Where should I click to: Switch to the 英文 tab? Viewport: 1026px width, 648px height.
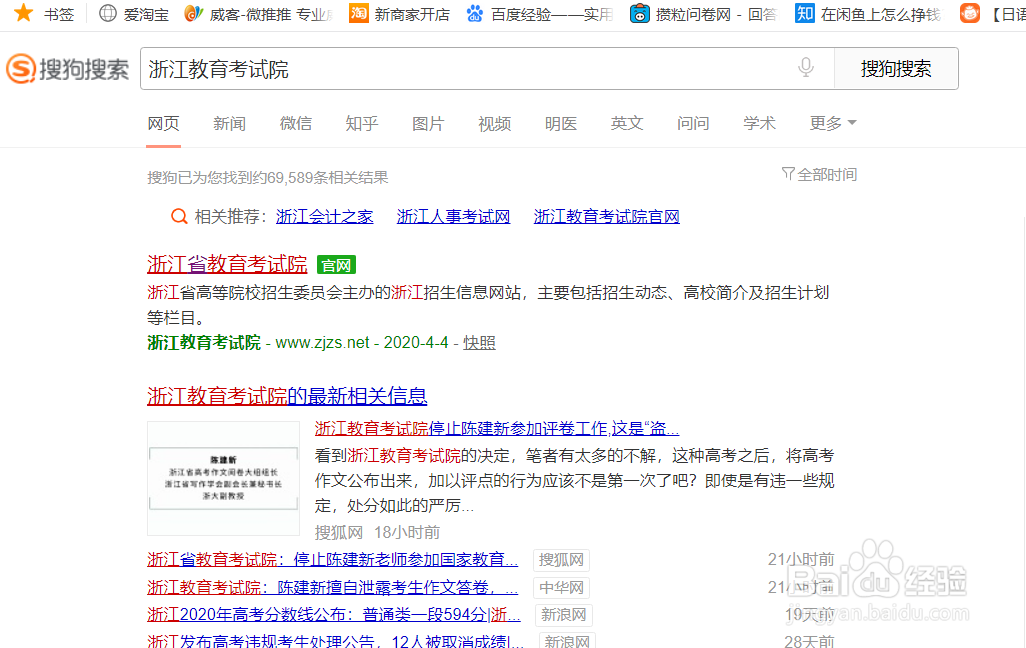coord(627,124)
